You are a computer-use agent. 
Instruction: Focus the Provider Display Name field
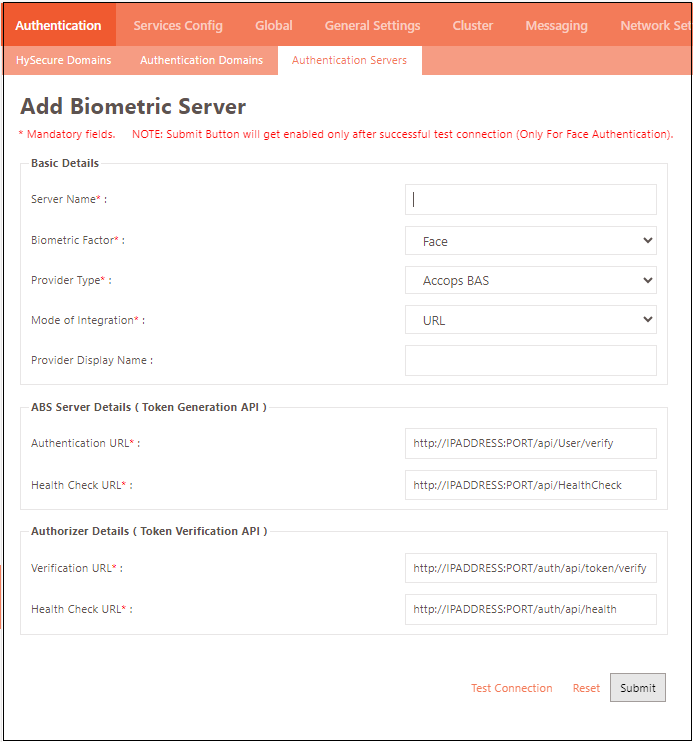[530, 360]
